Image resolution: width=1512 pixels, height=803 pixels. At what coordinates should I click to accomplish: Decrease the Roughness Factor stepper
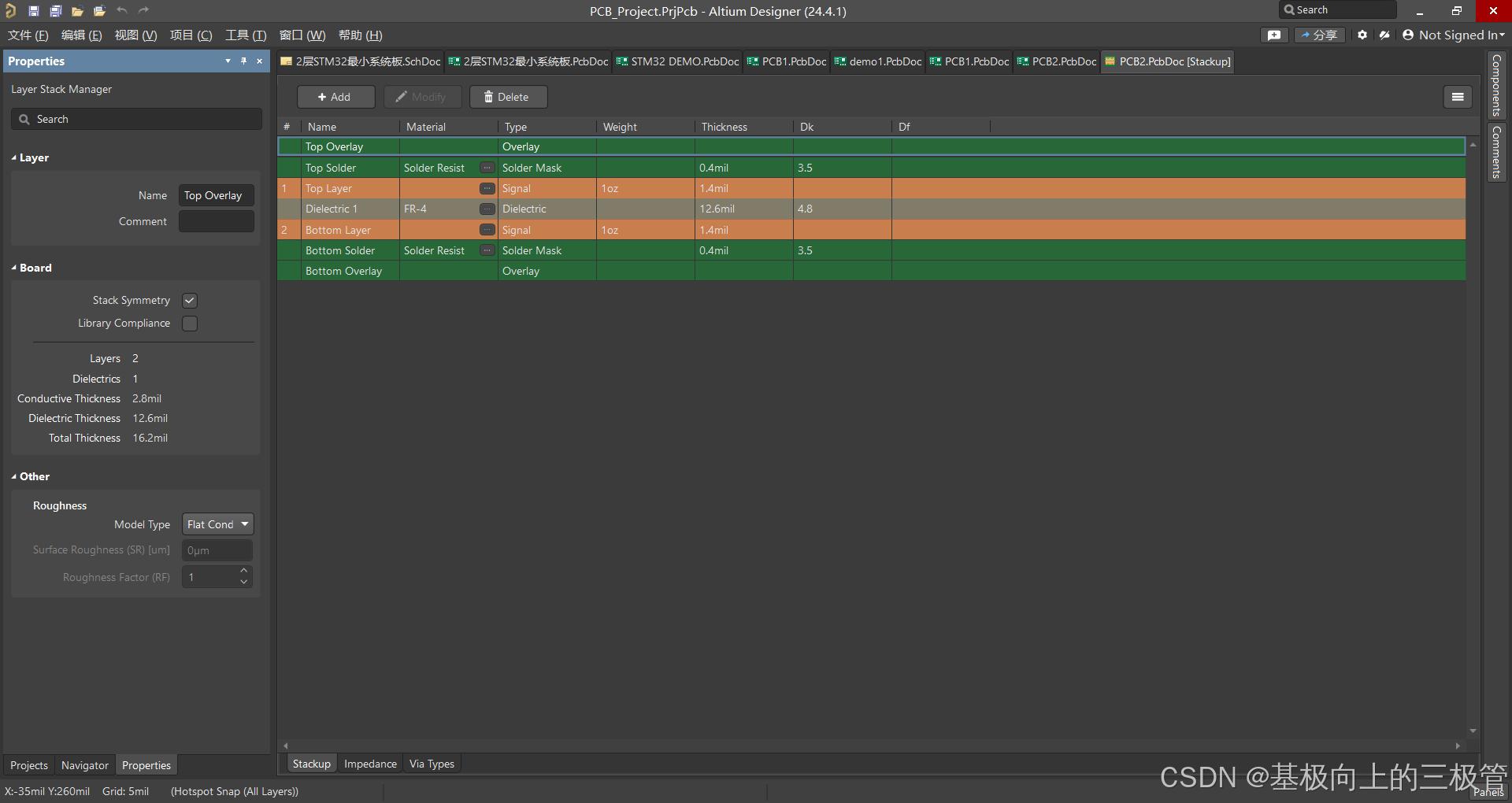(244, 583)
